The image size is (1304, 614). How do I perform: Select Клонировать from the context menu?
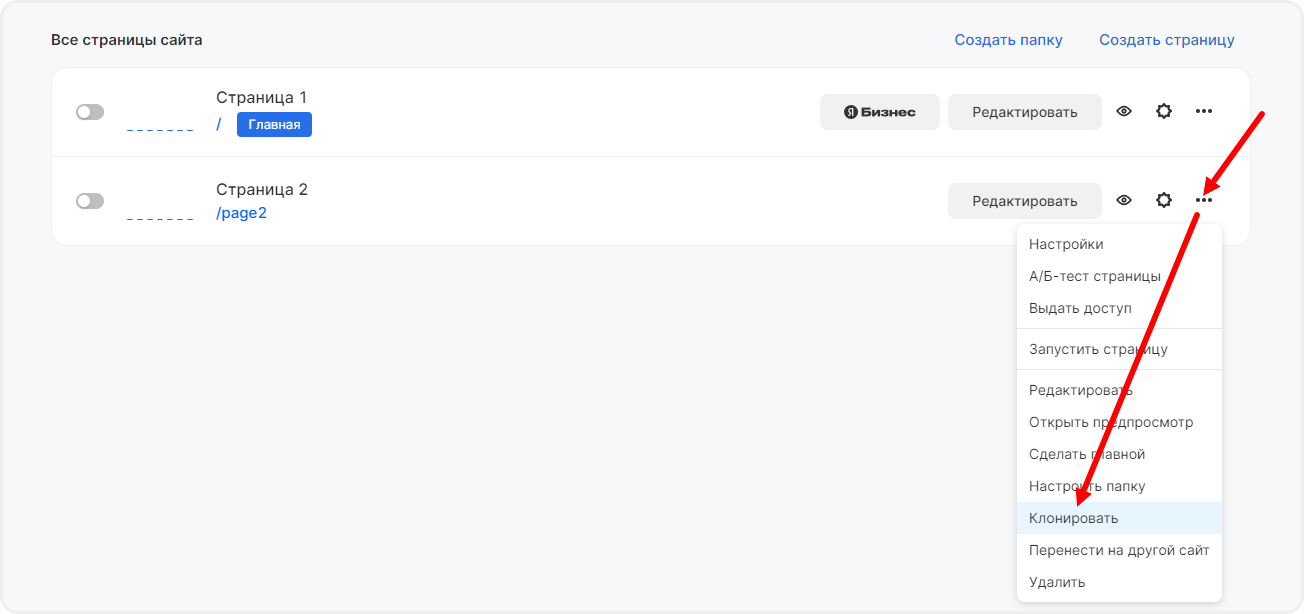pos(1074,518)
